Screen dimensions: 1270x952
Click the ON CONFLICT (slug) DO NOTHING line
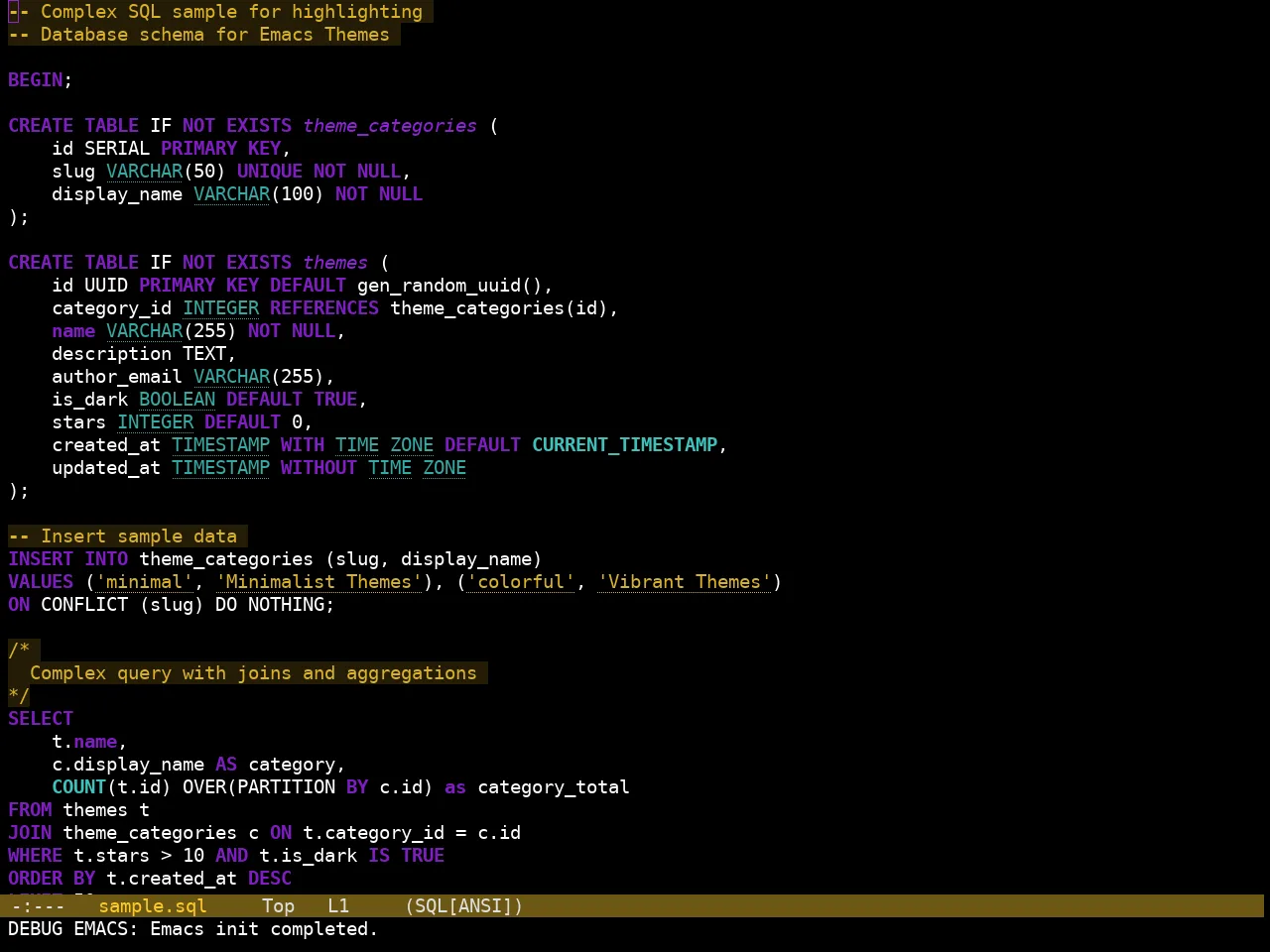[x=171, y=604]
